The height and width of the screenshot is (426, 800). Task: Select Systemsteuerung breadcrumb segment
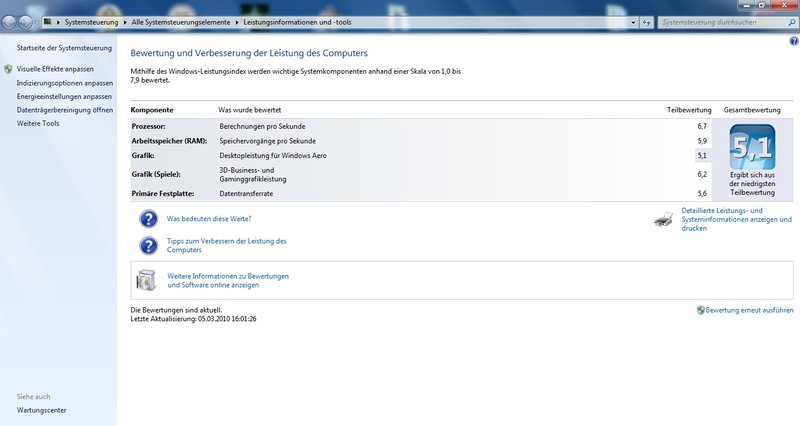(x=91, y=22)
